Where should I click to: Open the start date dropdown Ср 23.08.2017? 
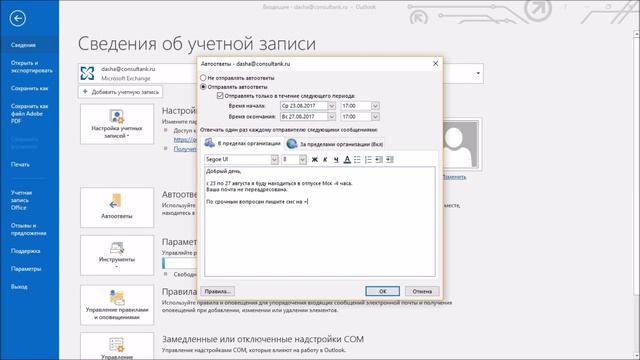[x=332, y=106]
